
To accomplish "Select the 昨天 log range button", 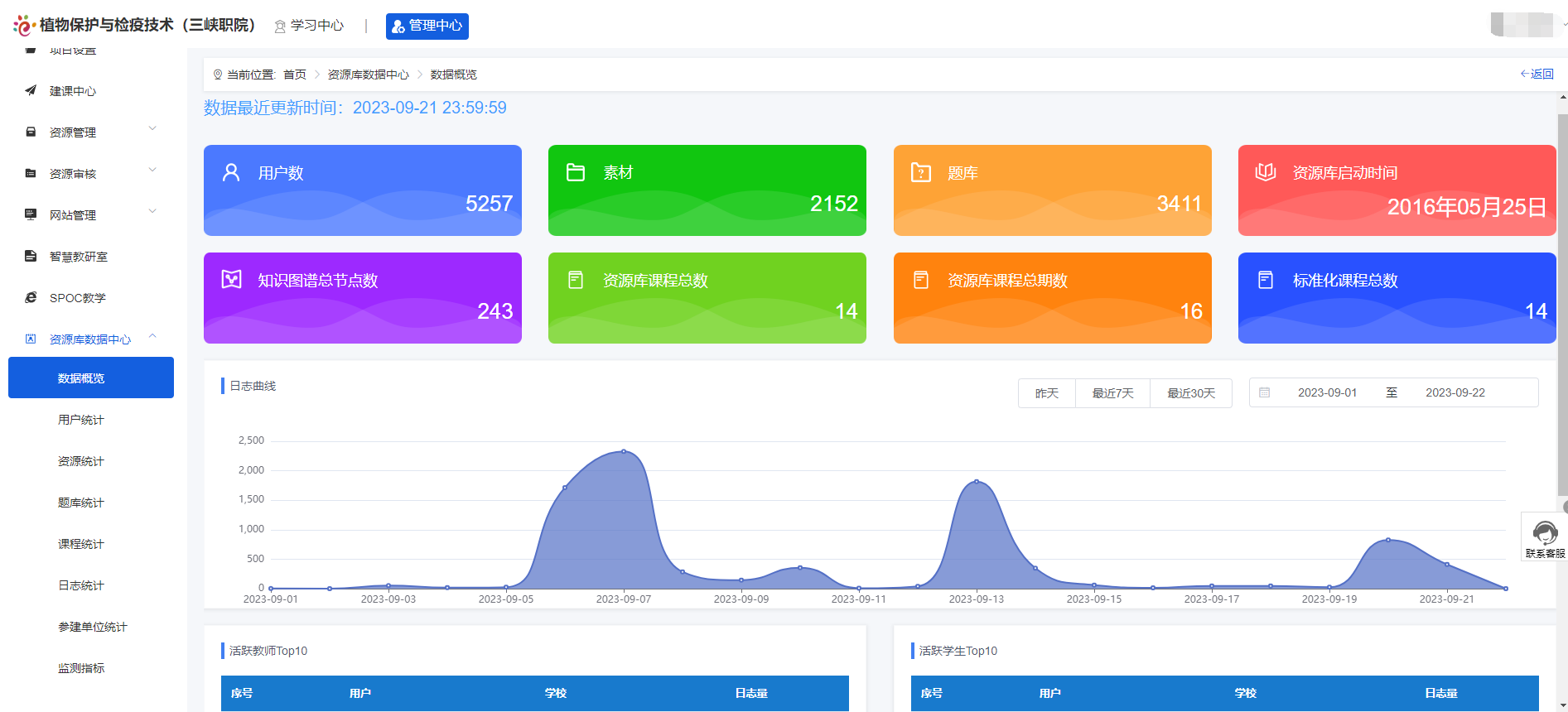I will (x=1046, y=393).
